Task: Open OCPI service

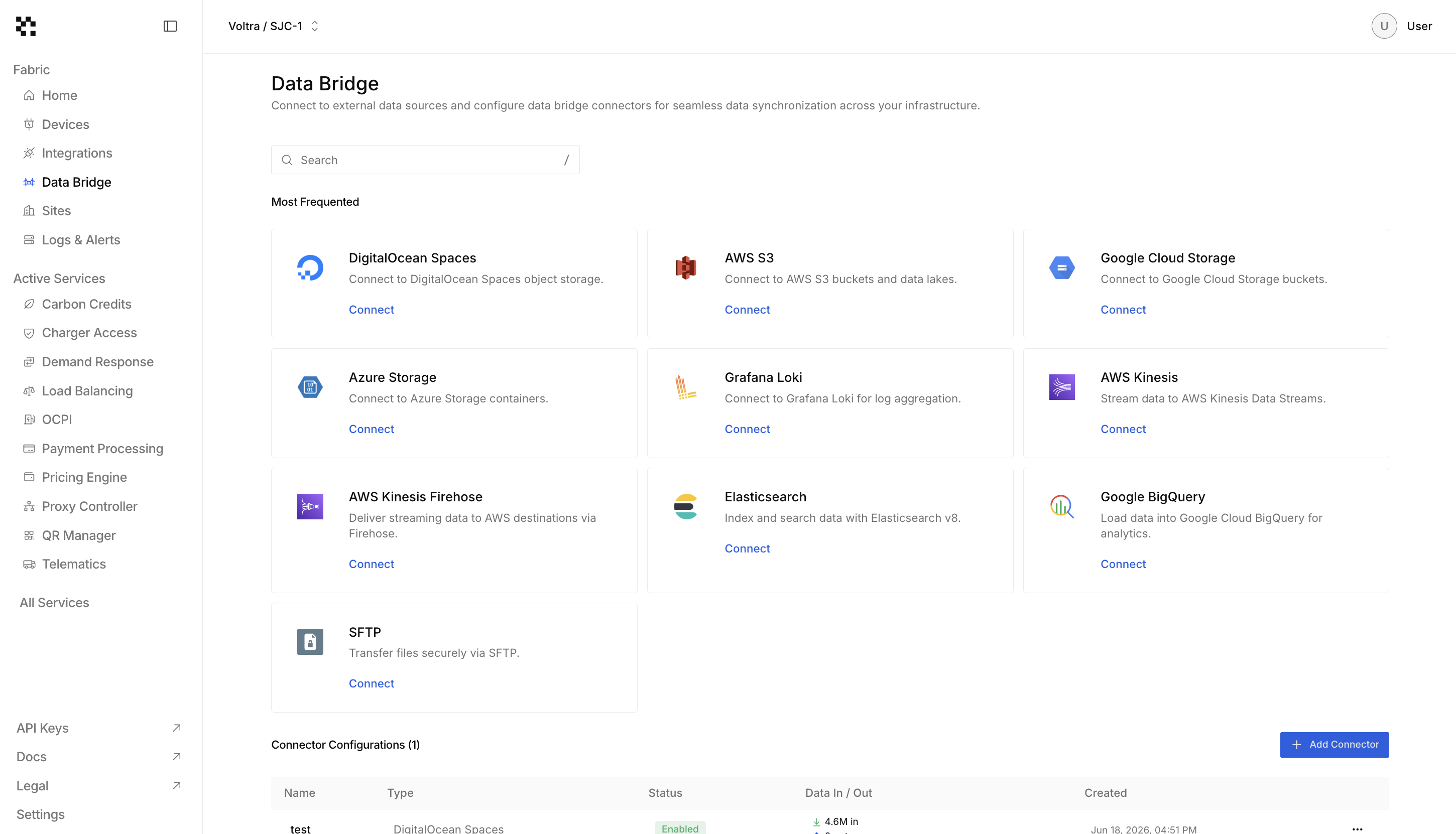Action: tap(57, 420)
